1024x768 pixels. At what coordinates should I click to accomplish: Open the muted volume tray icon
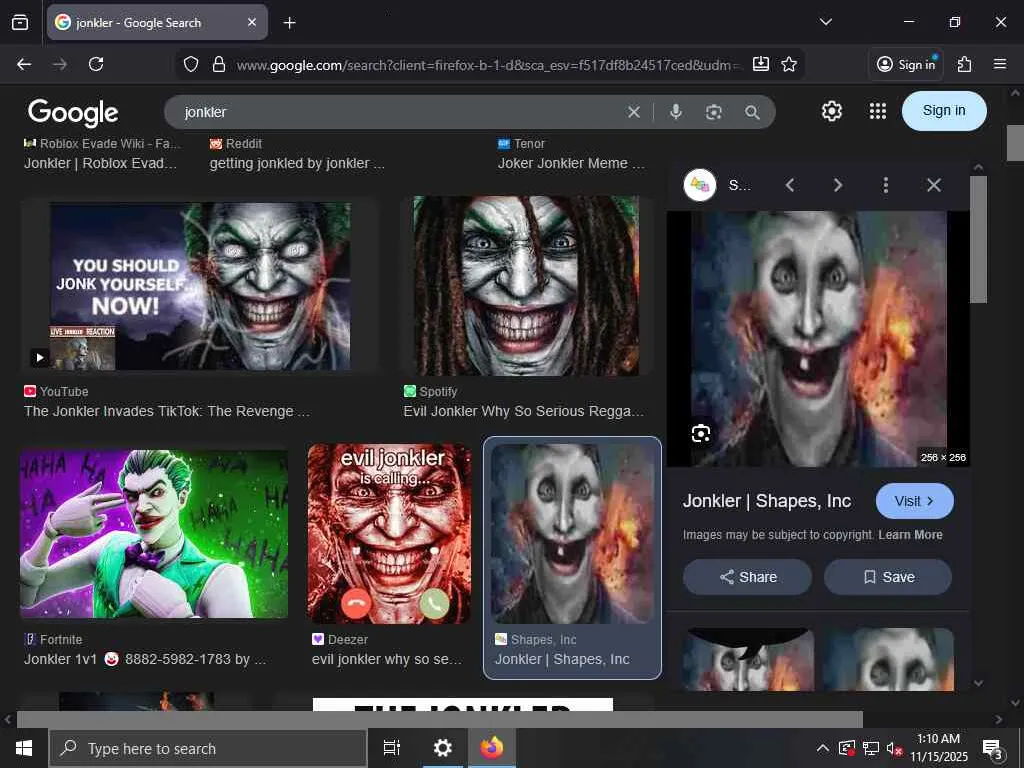895,748
